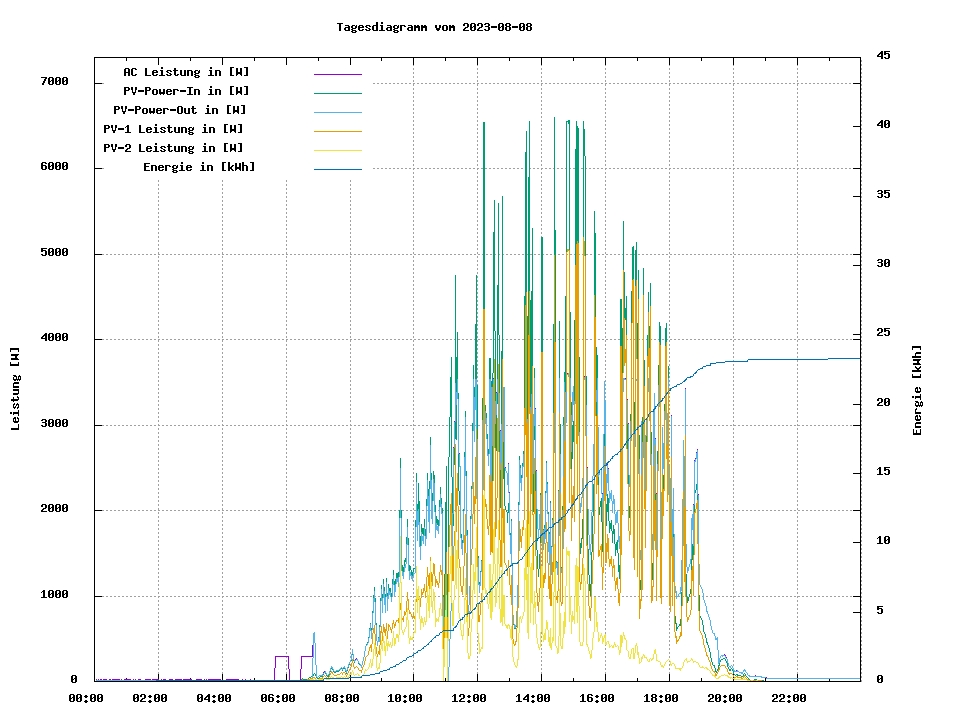Click the light blue PV-Power-Out legend line
This screenshot has width=960, height=720.
[x=337, y=111]
